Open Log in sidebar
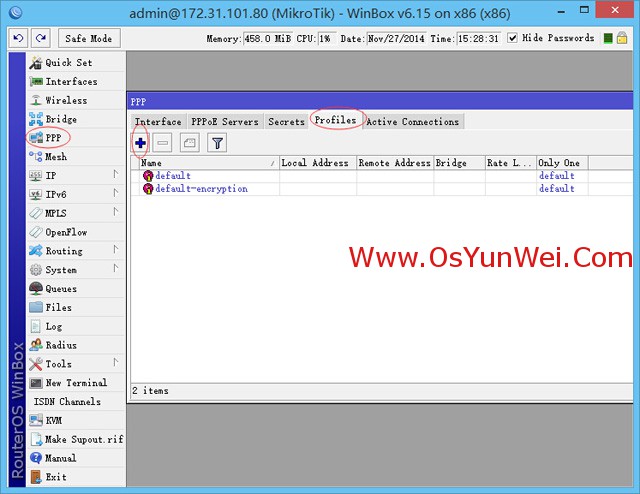 pos(76,326)
